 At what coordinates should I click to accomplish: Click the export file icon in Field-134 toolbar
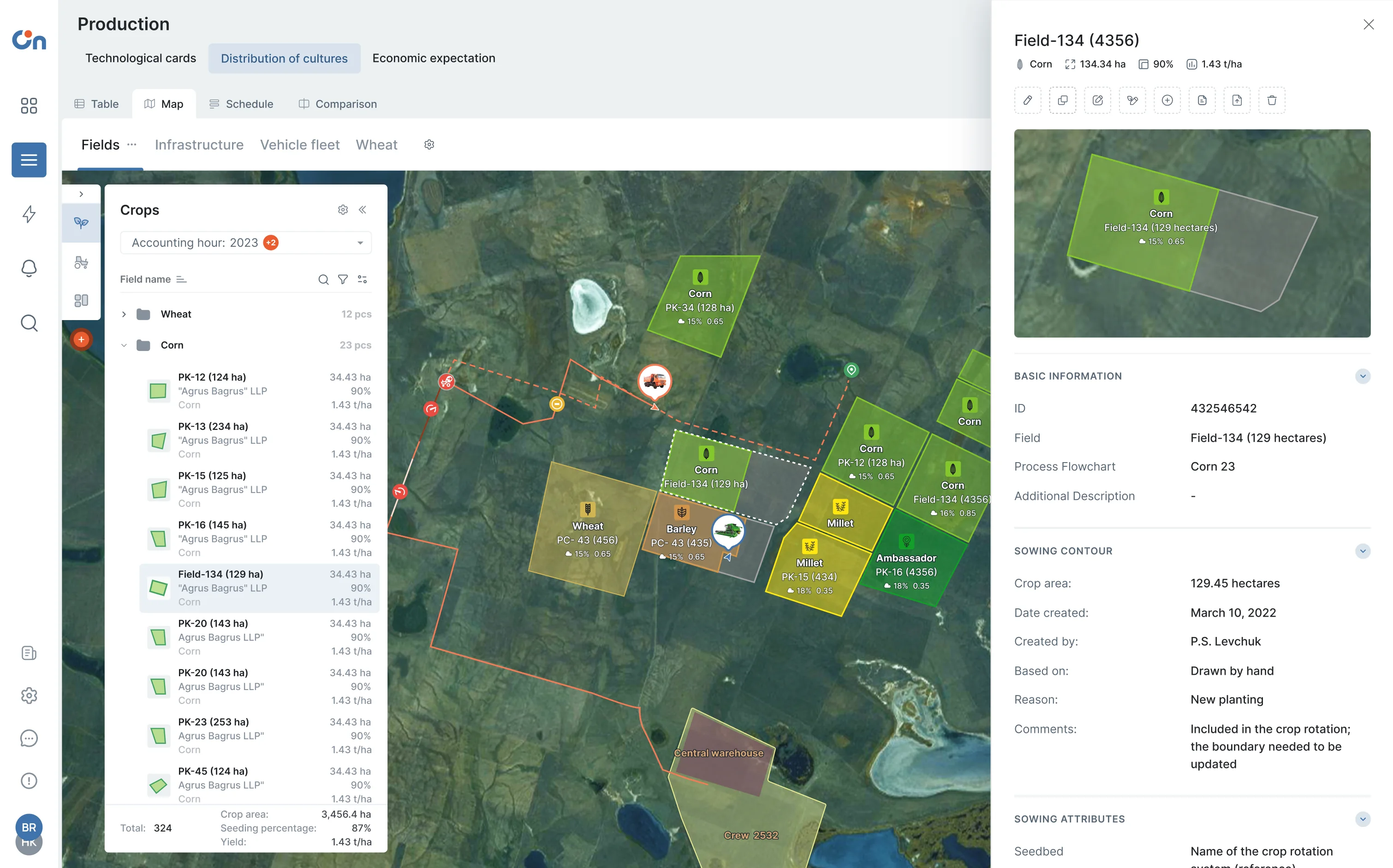pyautogui.click(x=1237, y=101)
